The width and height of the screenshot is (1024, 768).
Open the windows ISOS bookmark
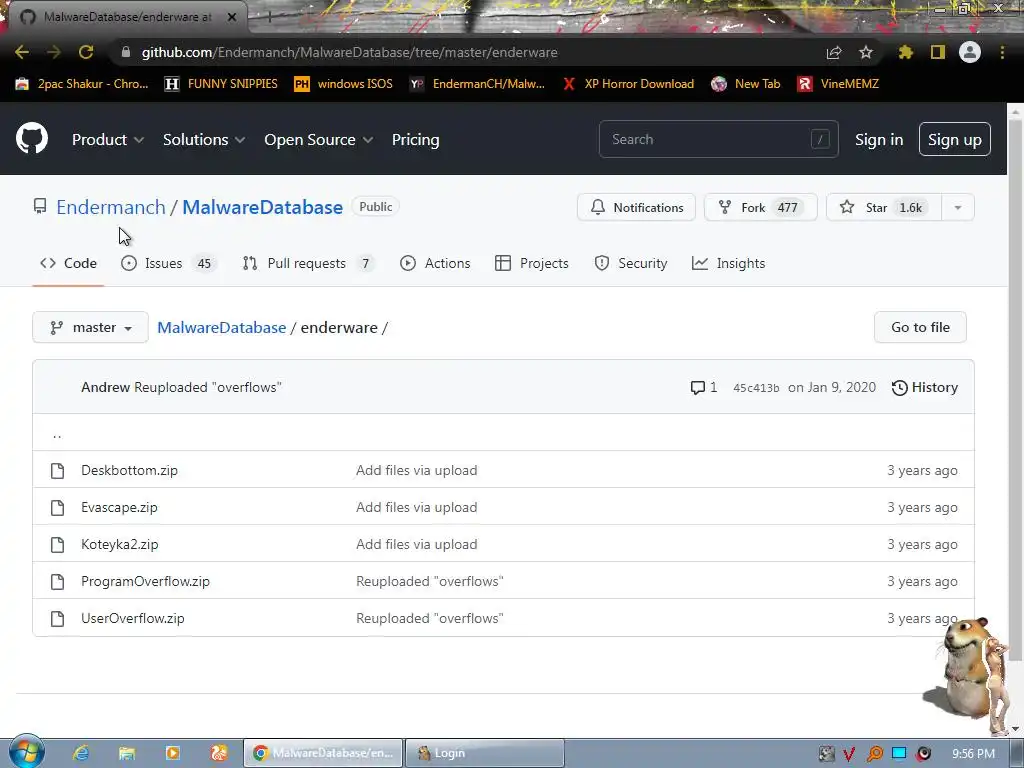coord(344,84)
